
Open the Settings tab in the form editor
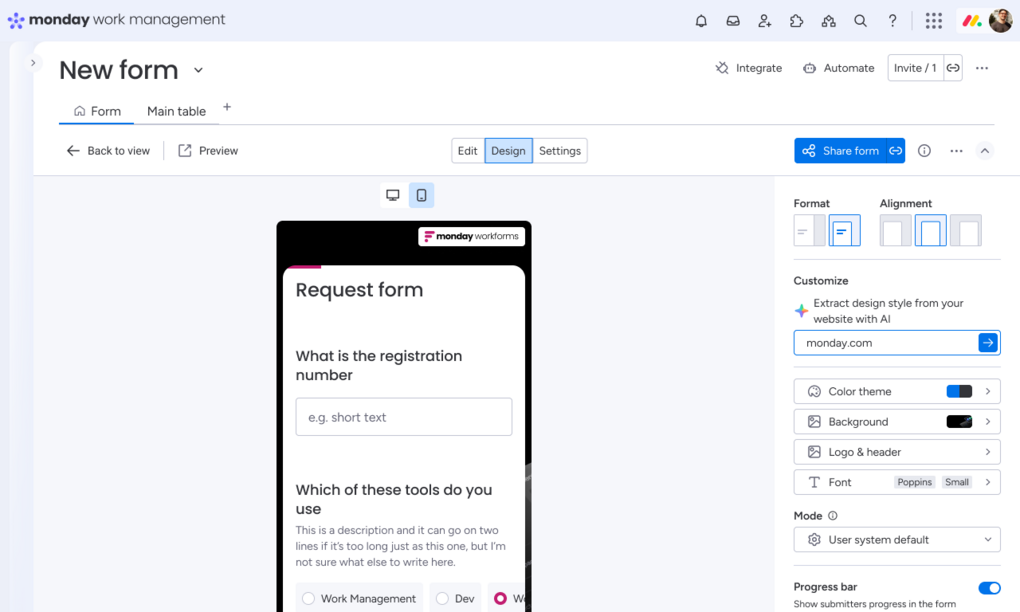[x=559, y=150]
